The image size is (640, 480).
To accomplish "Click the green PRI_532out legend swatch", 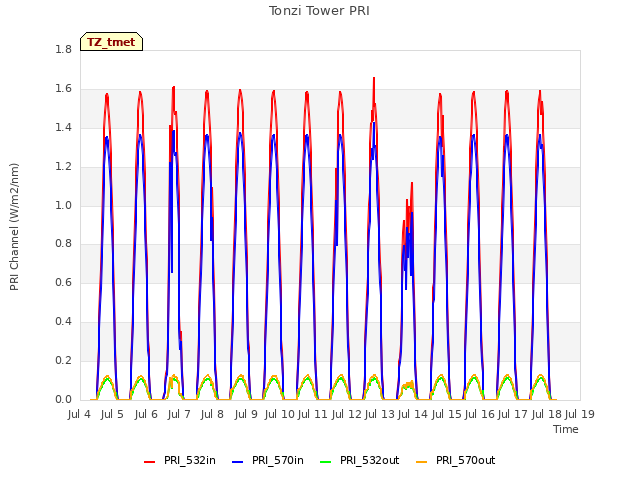I will 326,462.
